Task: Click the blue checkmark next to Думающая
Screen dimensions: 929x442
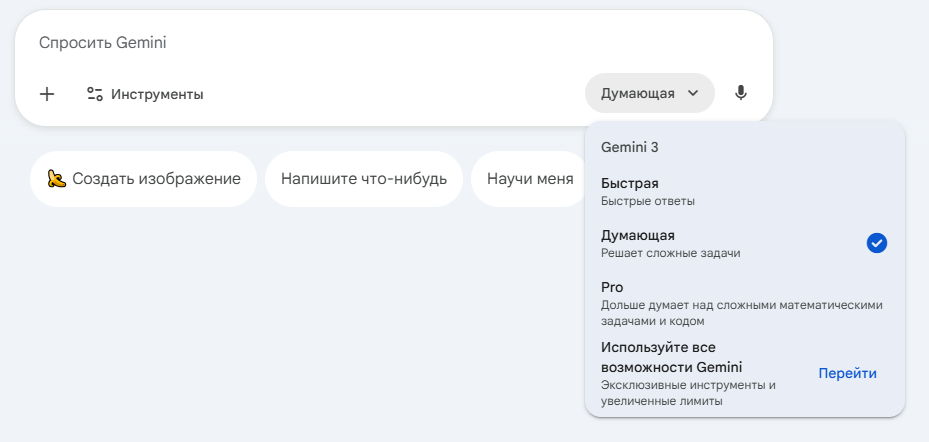Action: pyautogui.click(x=876, y=243)
